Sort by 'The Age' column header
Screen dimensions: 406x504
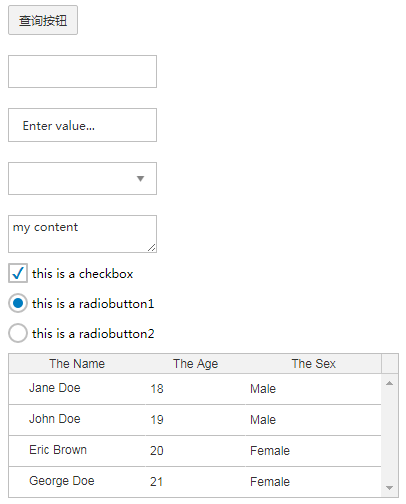[195, 364]
